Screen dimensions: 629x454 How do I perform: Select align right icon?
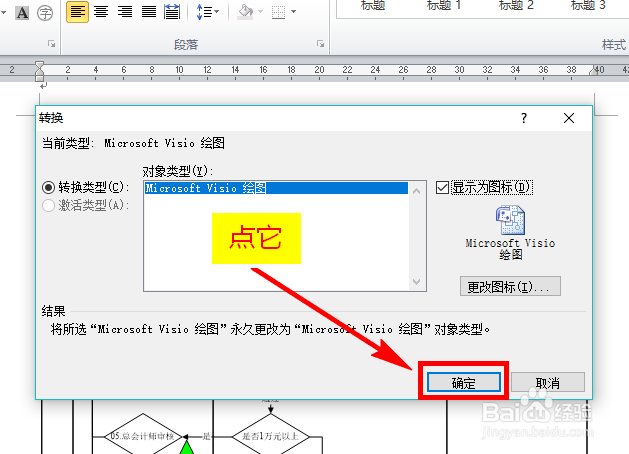(125, 12)
